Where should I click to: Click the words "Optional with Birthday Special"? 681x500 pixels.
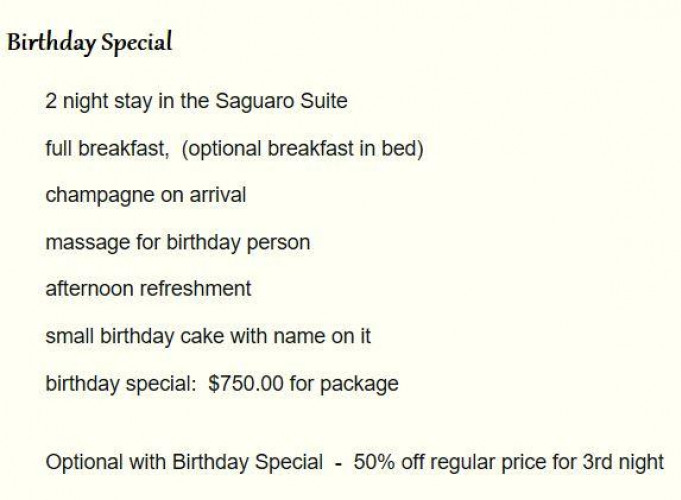tap(184, 463)
